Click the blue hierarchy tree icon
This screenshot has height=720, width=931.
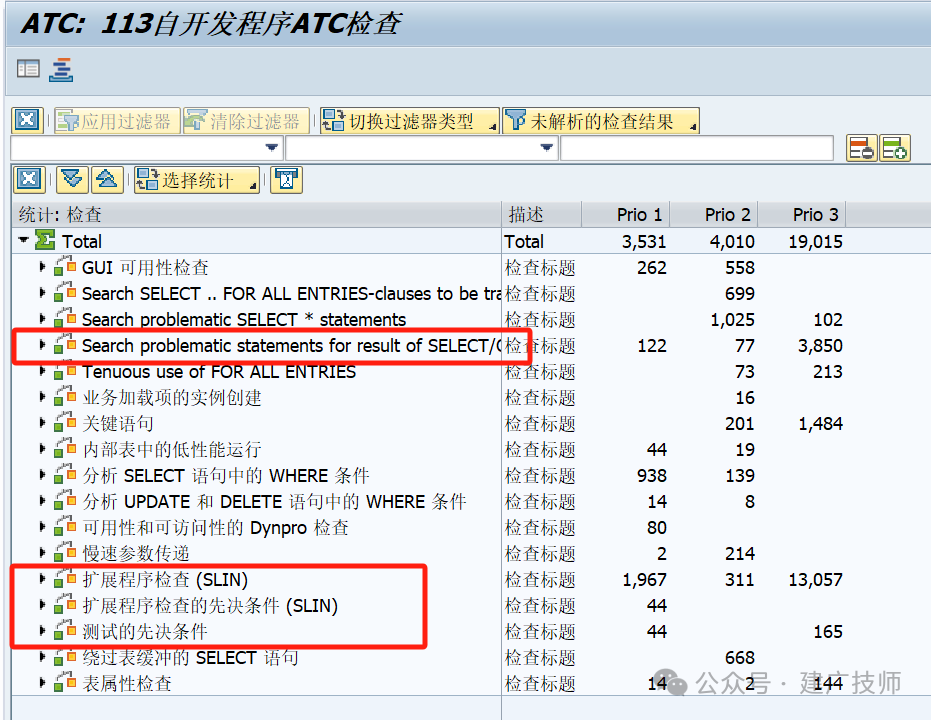click(x=61, y=69)
